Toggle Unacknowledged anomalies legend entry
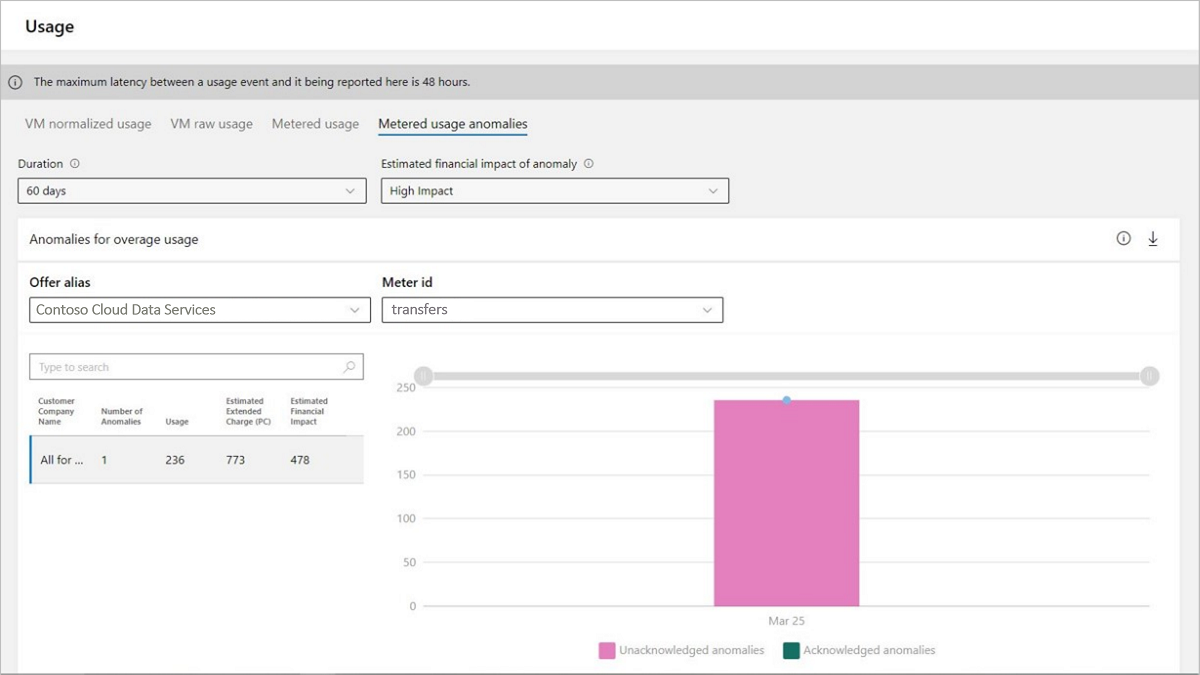The image size is (1200, 675). 681,650
